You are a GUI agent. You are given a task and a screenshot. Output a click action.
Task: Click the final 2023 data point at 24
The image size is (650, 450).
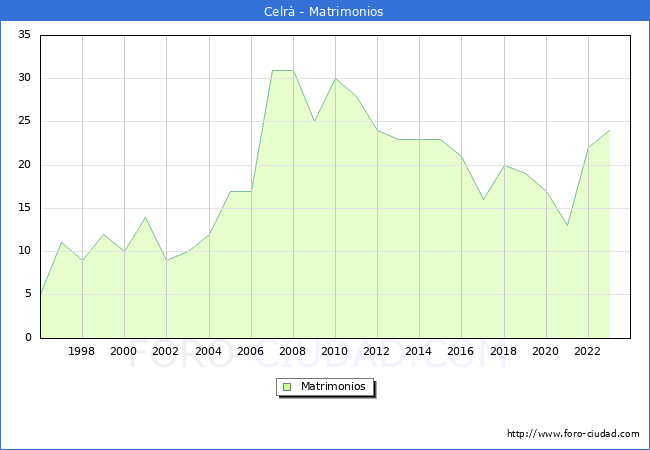pos(609,131)
